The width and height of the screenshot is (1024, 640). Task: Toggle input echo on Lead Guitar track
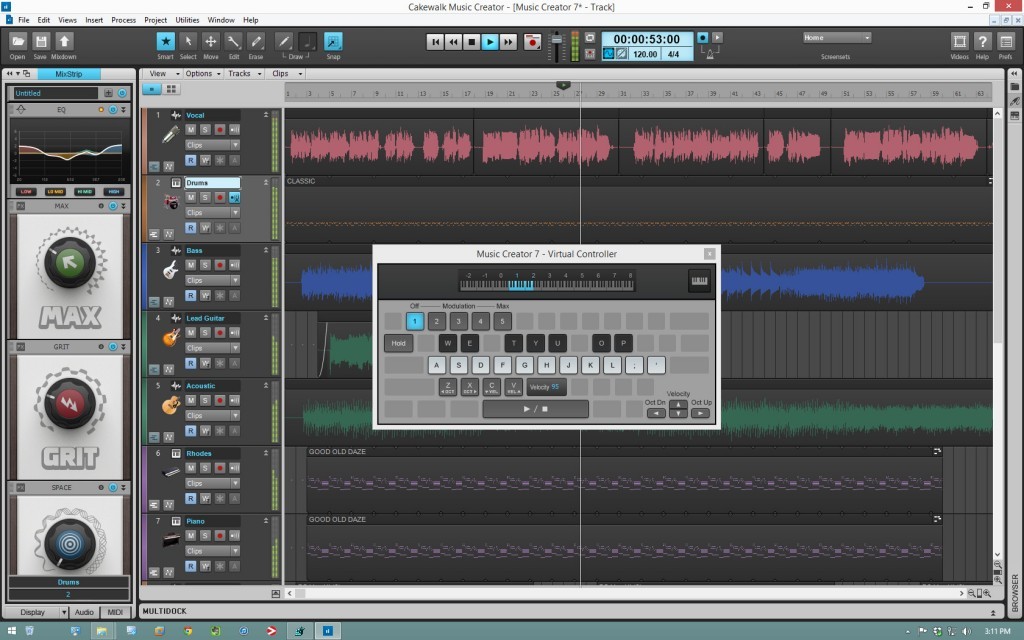click(234, 332)
